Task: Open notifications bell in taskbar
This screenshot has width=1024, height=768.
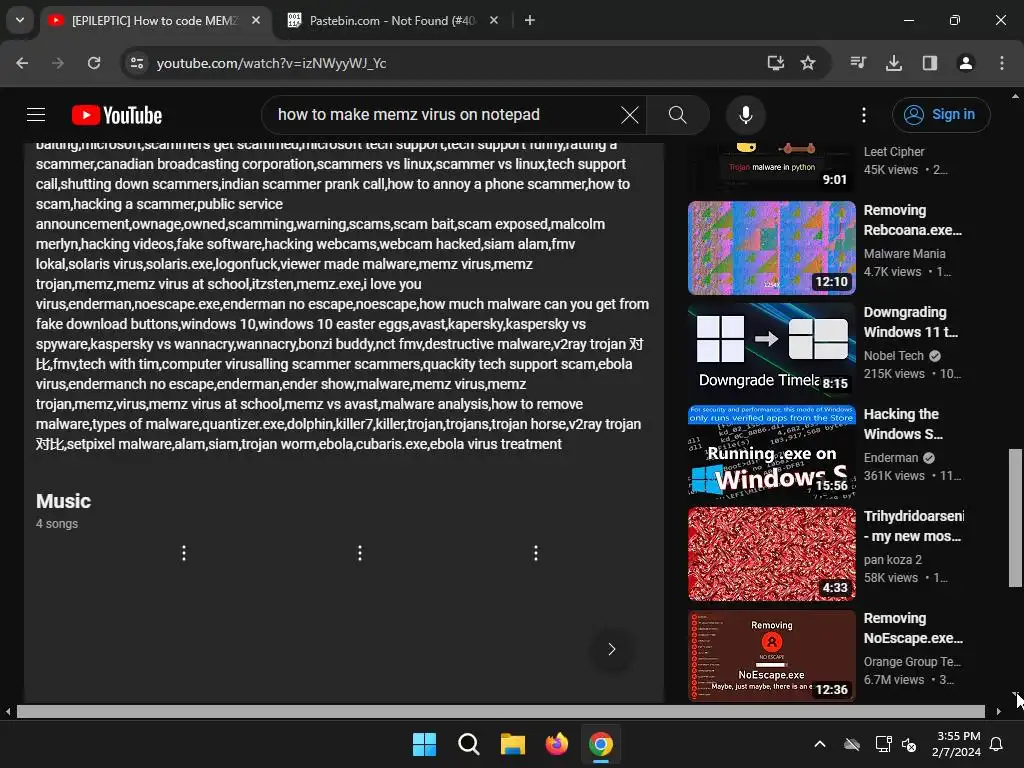Action: pyautogui.click(x=996, y=744)
